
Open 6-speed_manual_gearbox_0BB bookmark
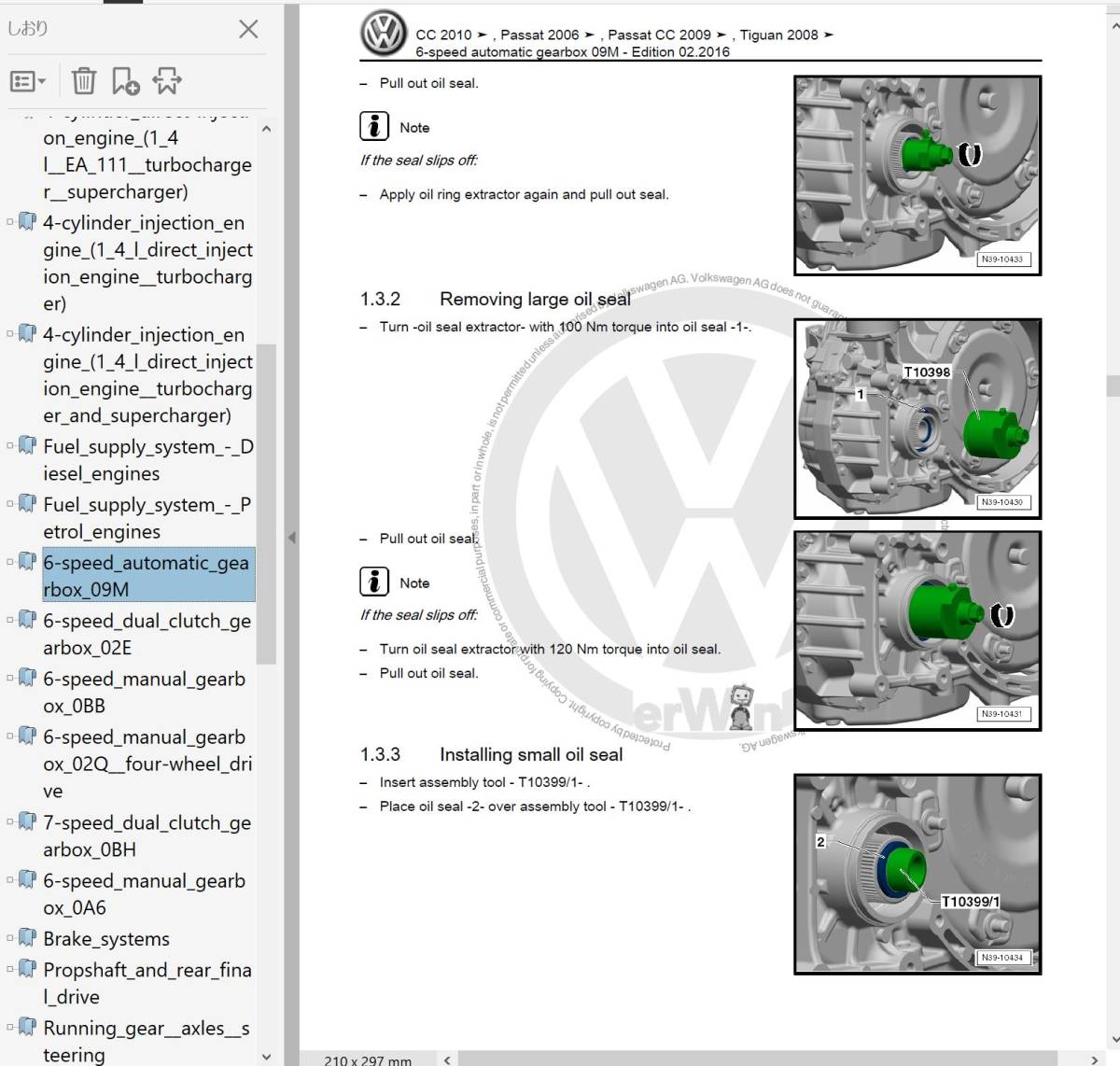click(x=144, y=692)
